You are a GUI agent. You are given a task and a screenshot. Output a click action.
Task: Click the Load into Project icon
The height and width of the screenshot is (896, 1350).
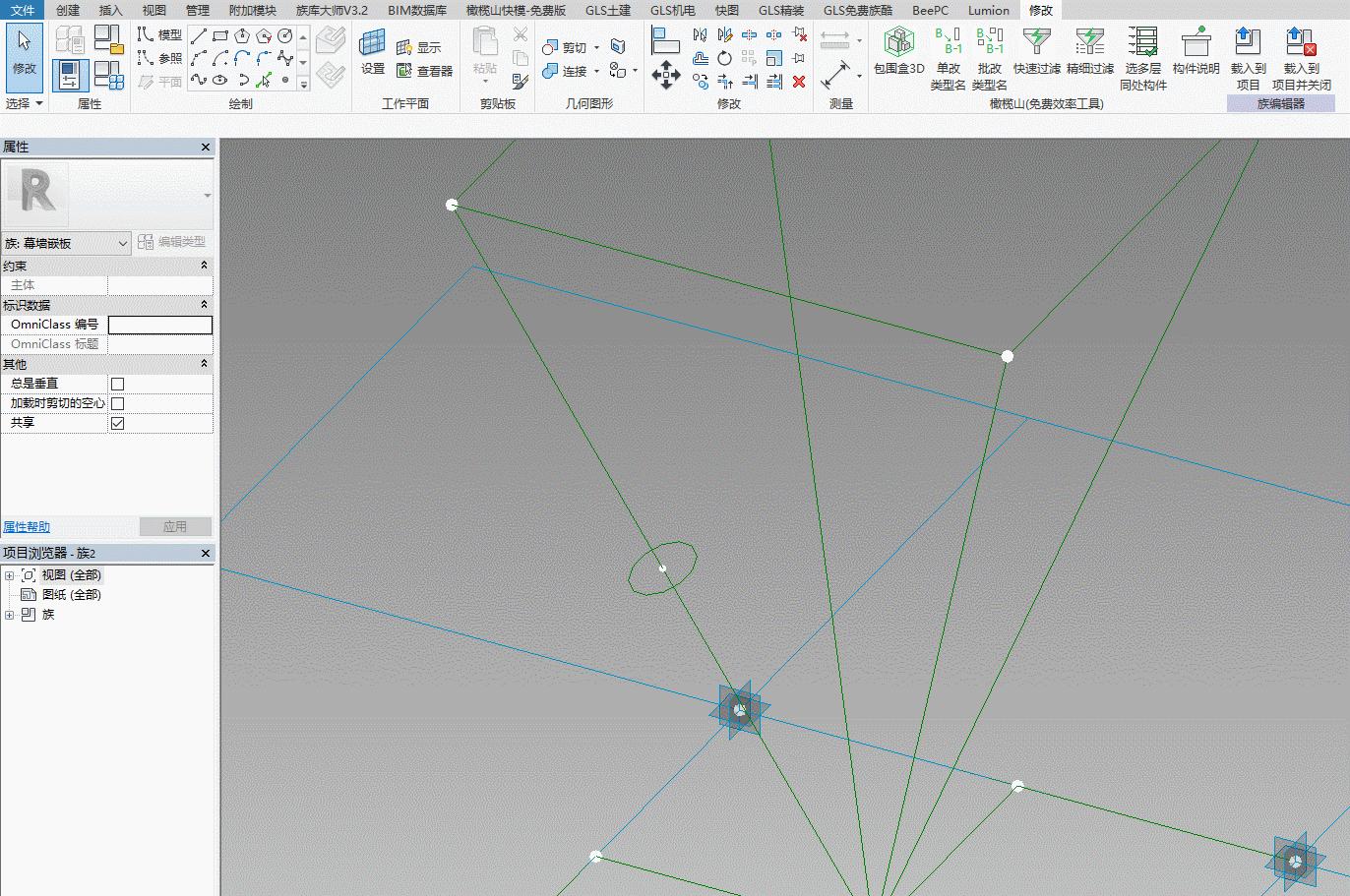click(1248, 42)
